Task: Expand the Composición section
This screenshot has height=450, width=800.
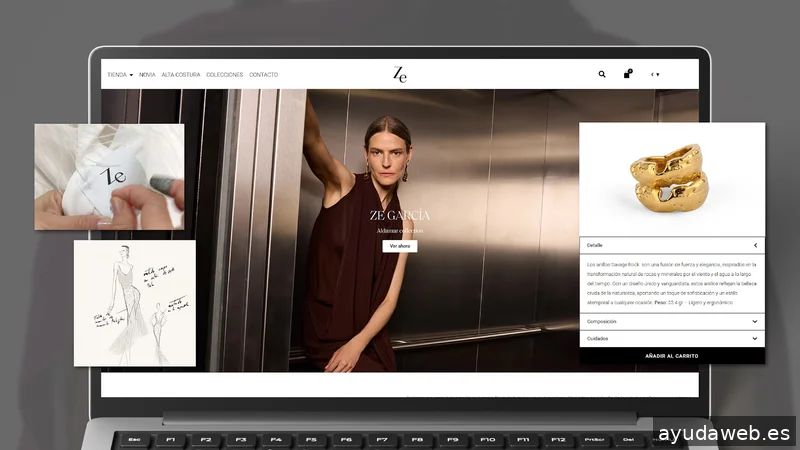Action: click(672, 321)
